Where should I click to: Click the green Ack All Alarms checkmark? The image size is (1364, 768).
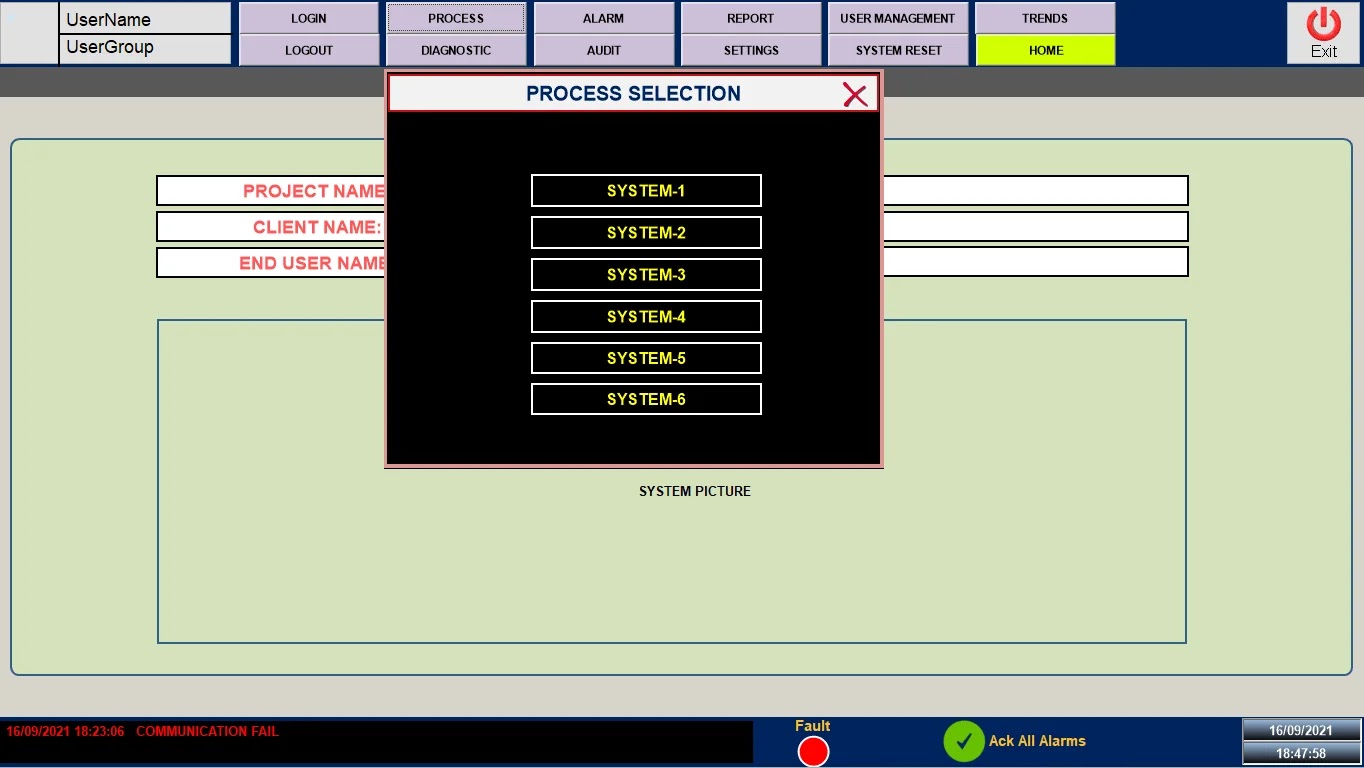tap(964, 741)
